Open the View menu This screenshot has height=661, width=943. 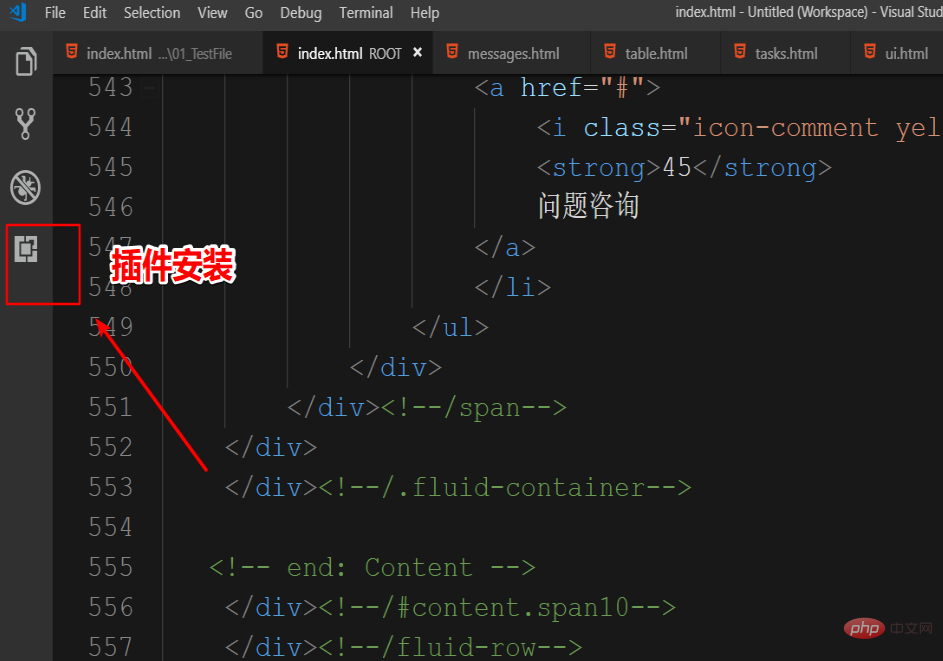pos(212,13)
